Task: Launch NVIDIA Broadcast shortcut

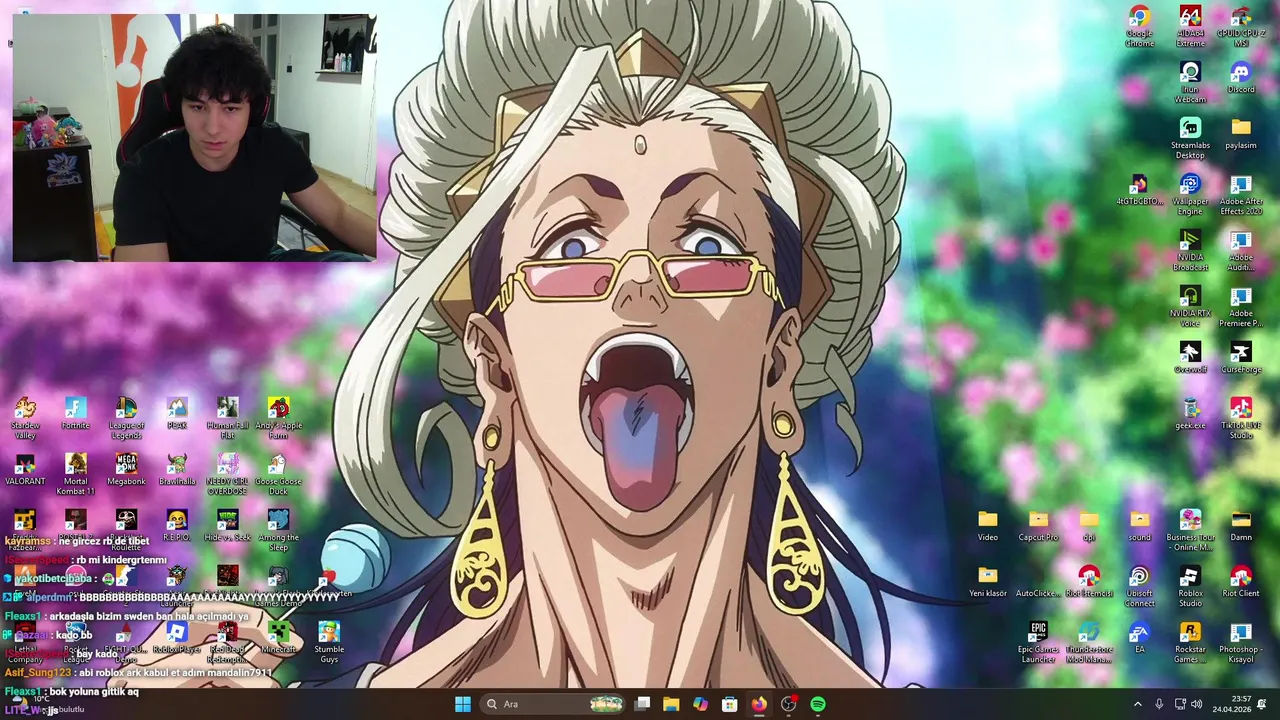Action: click(1190, 250)
